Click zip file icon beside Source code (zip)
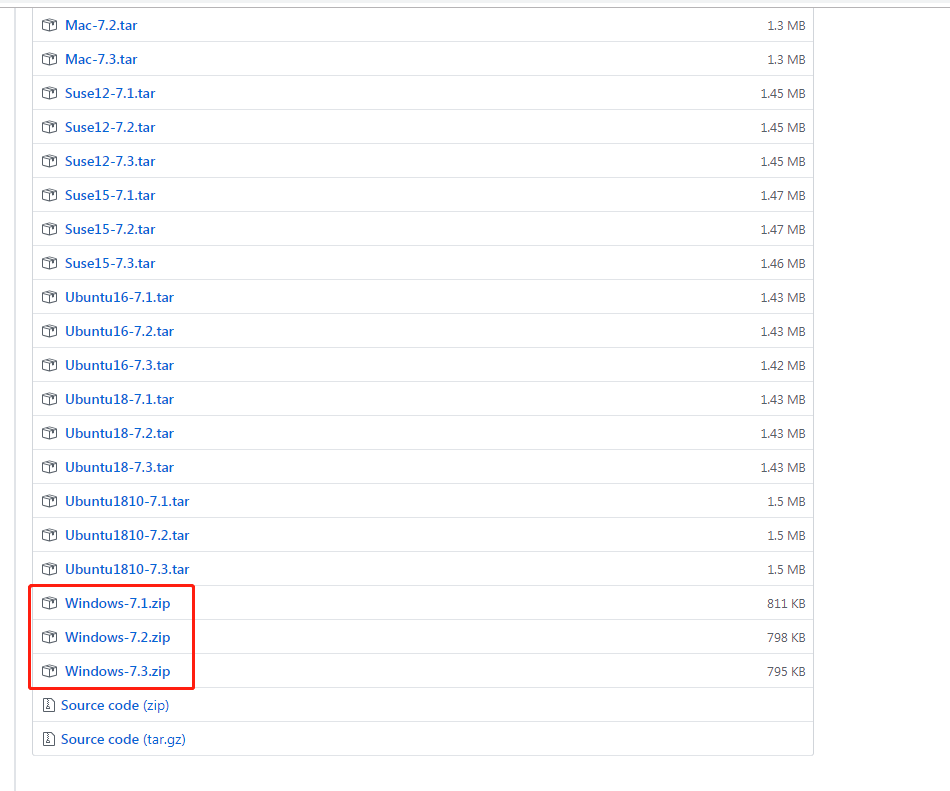The height and width of the screenshot is (791, 950). (48, 705)
